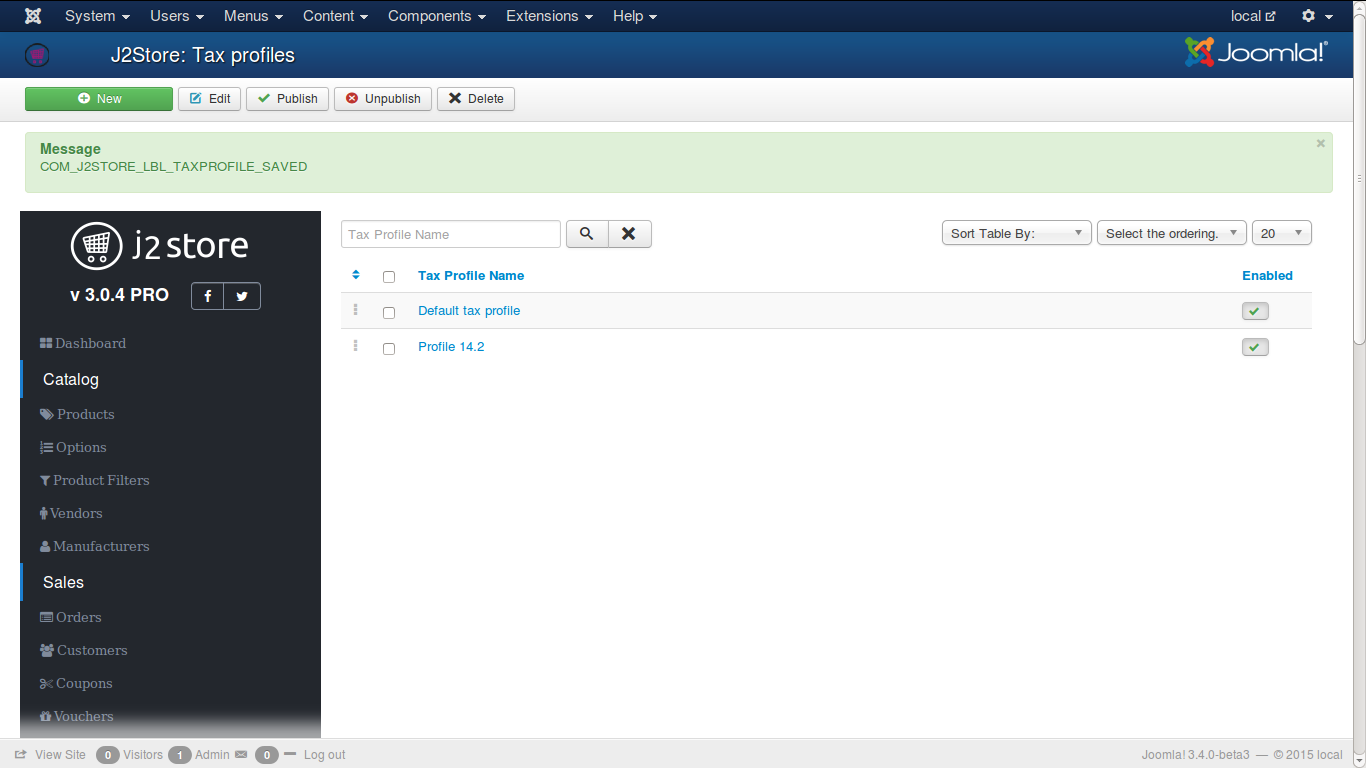Check the Default tax profile checkbox
1366x768 pixels.
(389, 312)
